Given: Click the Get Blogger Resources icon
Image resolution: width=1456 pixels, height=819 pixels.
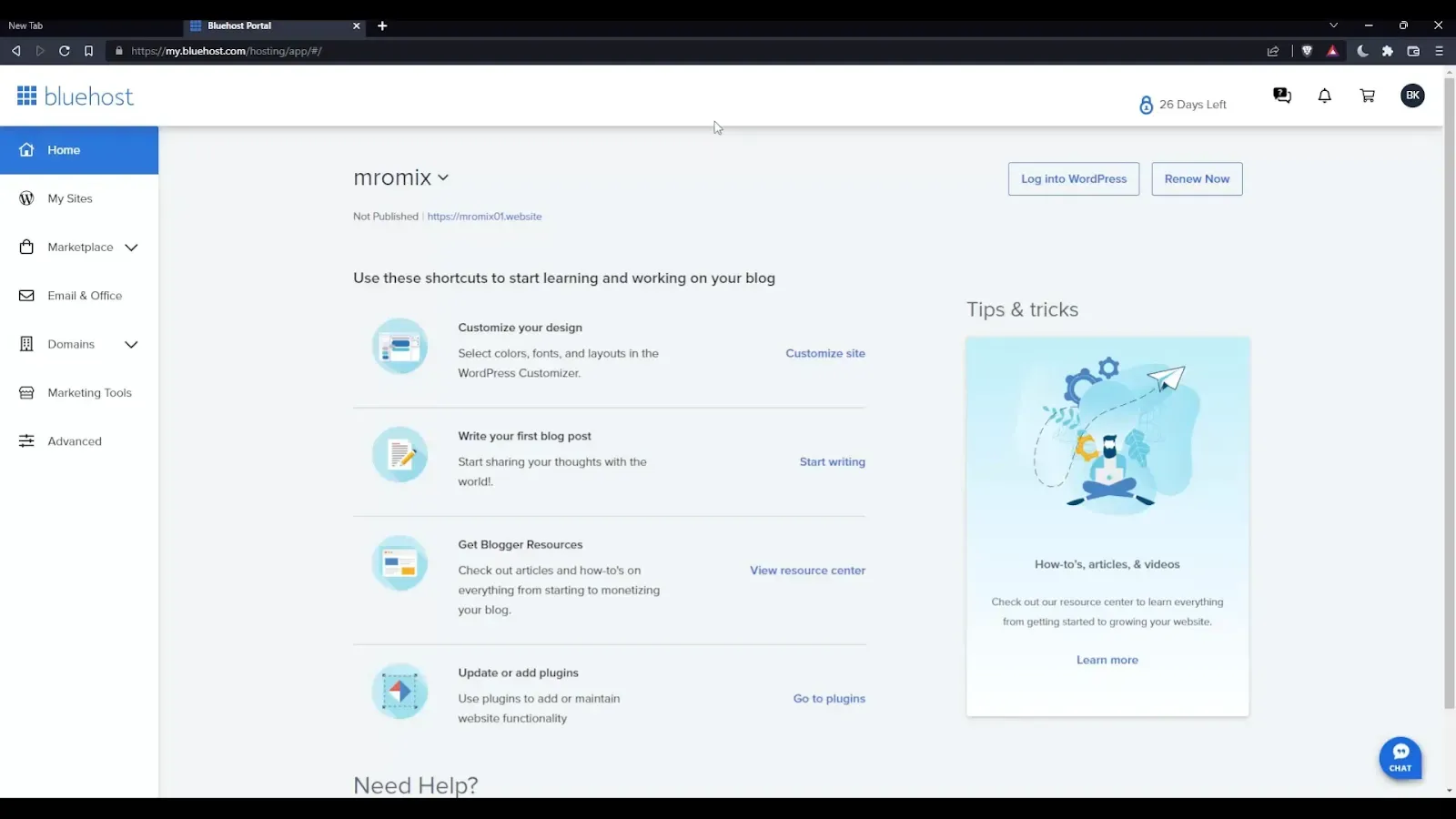Looking at the screenshot, I should point(399,563).
